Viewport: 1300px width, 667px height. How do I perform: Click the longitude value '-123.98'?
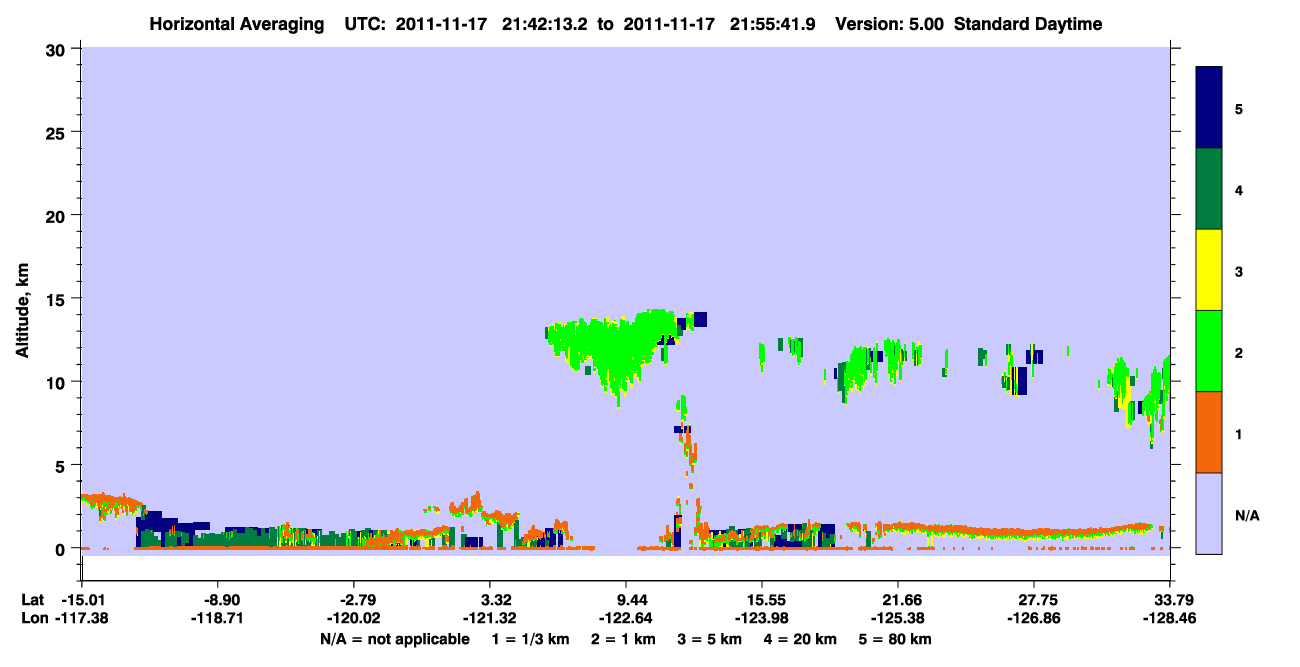[762, 618]
